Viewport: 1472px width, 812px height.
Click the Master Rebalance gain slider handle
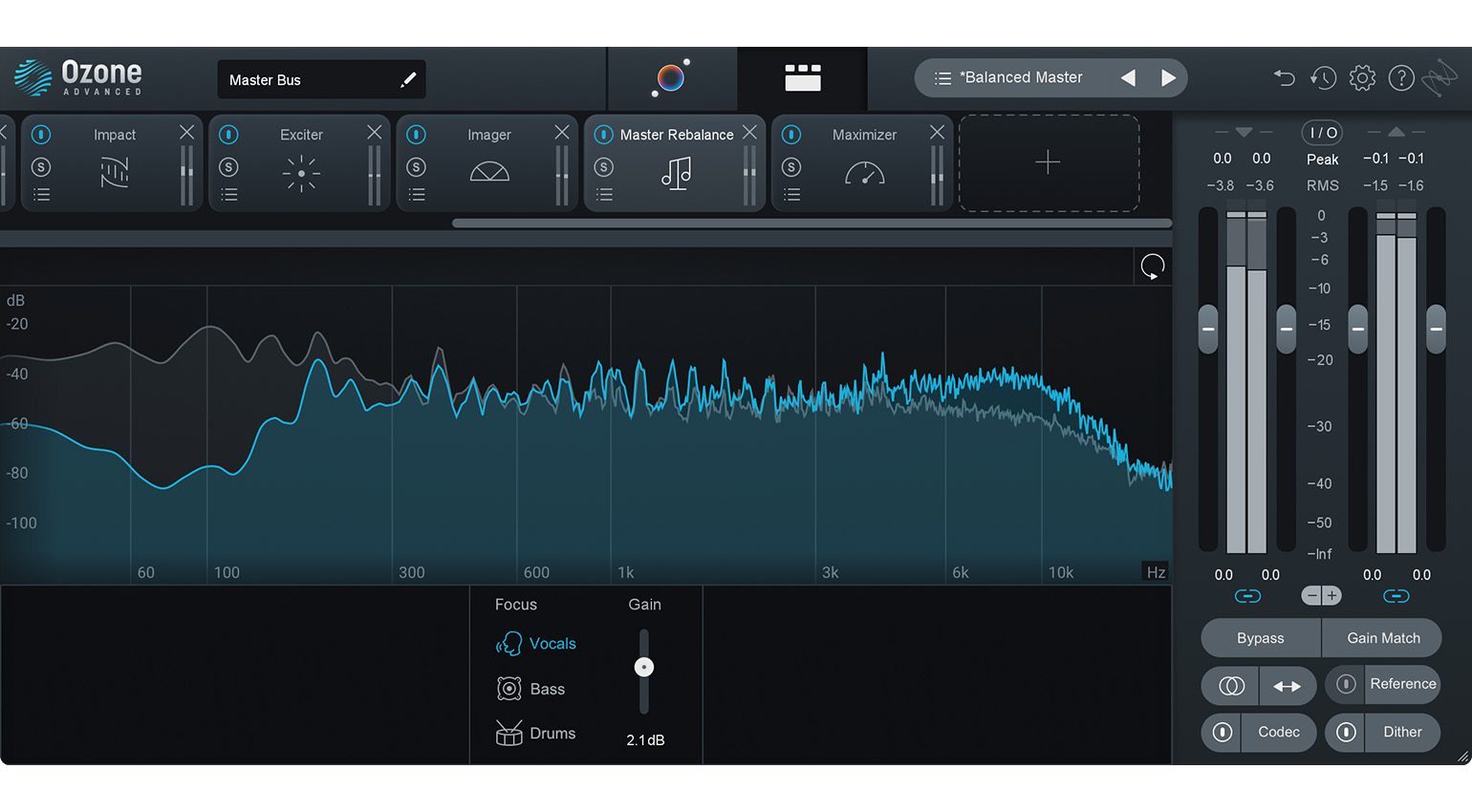[644, 668]
